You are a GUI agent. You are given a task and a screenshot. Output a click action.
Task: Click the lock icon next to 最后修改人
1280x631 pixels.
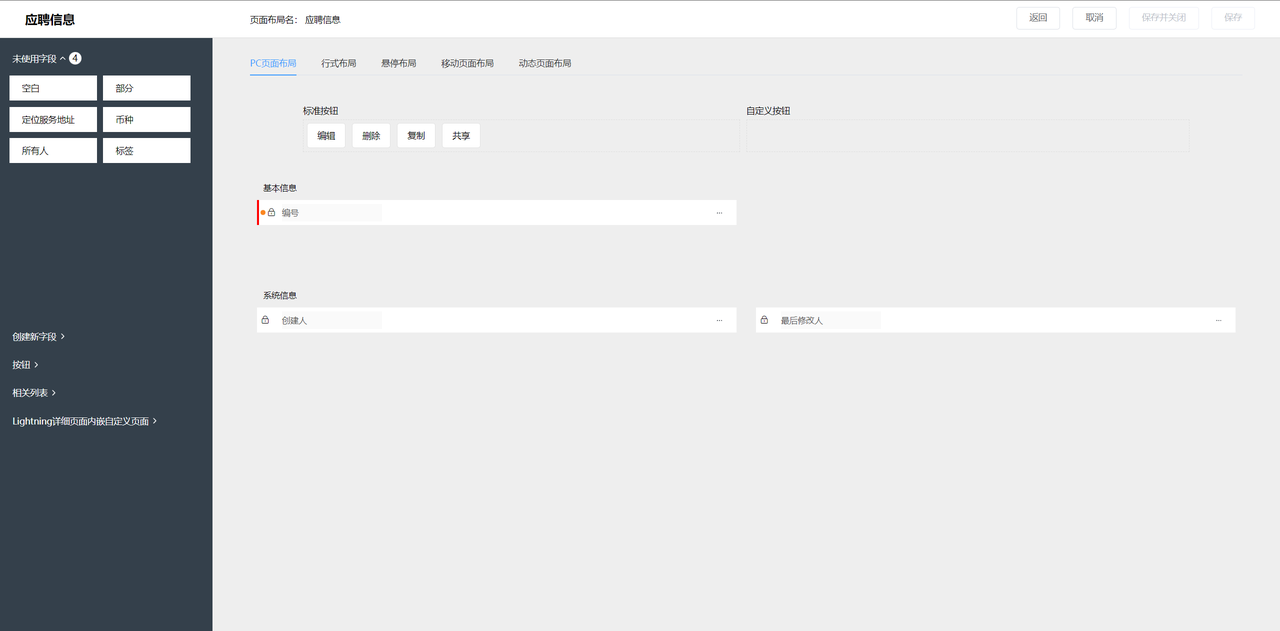coord(764,320)
